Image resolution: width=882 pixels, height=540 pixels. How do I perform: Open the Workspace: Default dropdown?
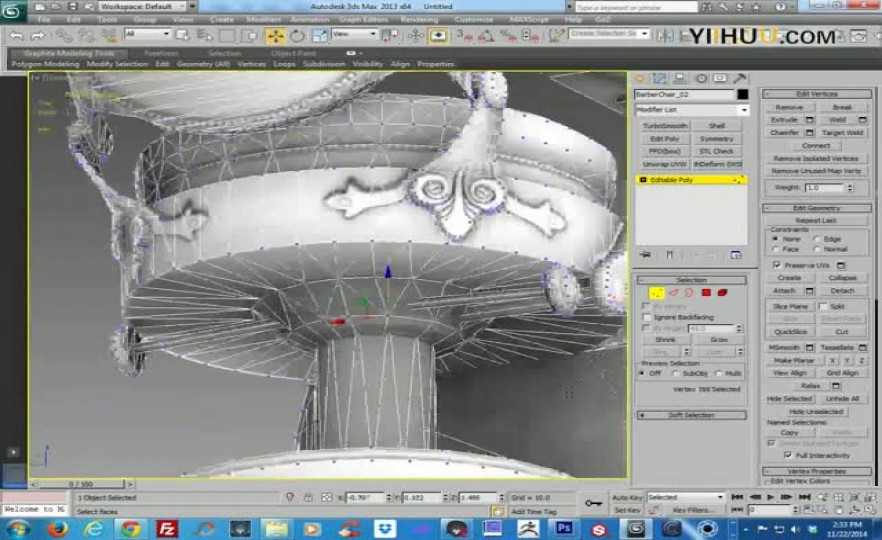pyautogui.click(x=143, y=6)
